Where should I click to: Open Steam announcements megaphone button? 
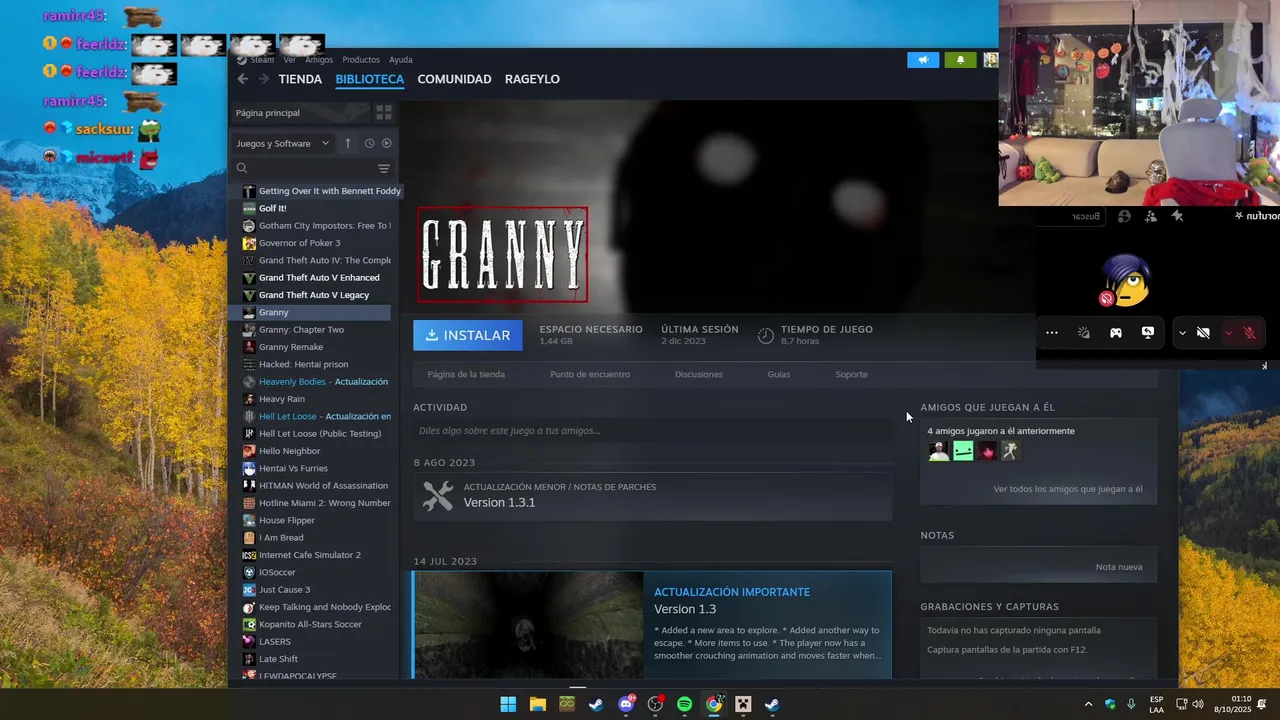[923, 60]
